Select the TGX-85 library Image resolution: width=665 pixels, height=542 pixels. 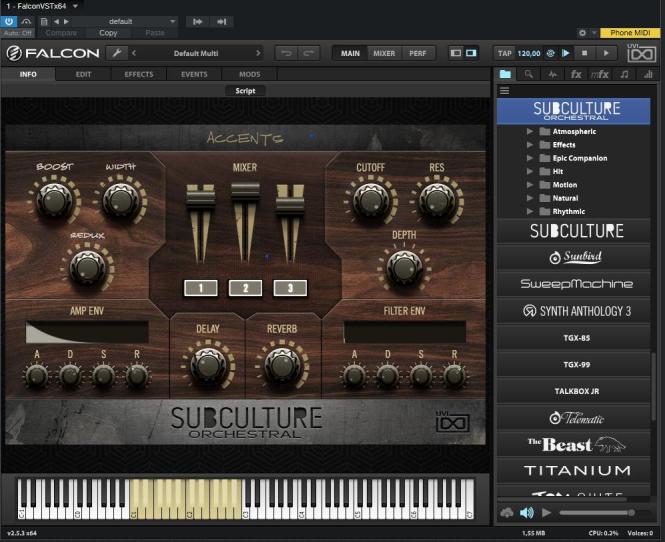pos(573,338)
